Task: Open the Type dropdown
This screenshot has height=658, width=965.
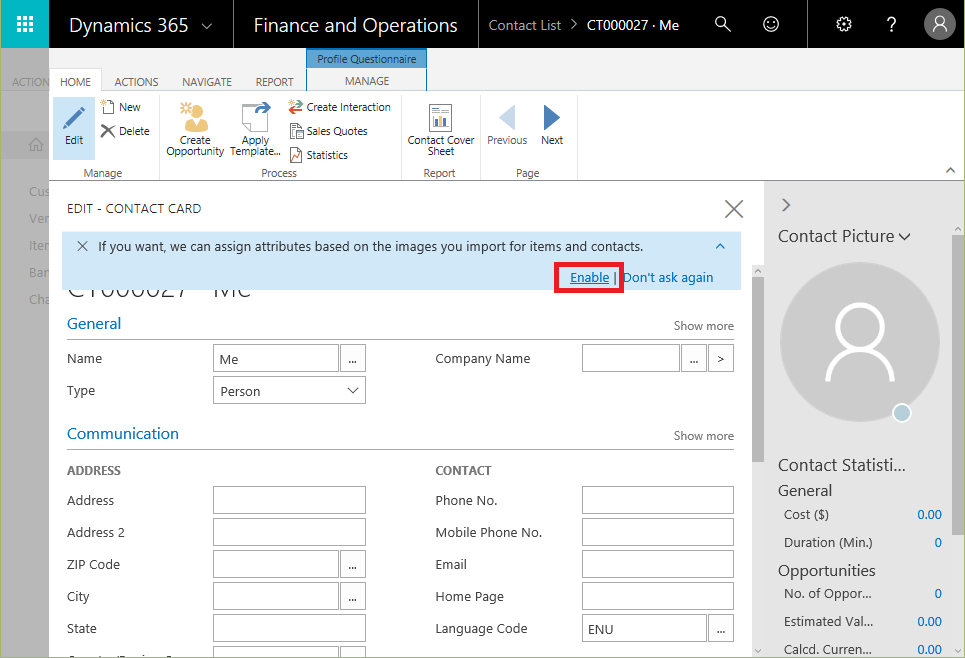Action: tap(289, 390)
